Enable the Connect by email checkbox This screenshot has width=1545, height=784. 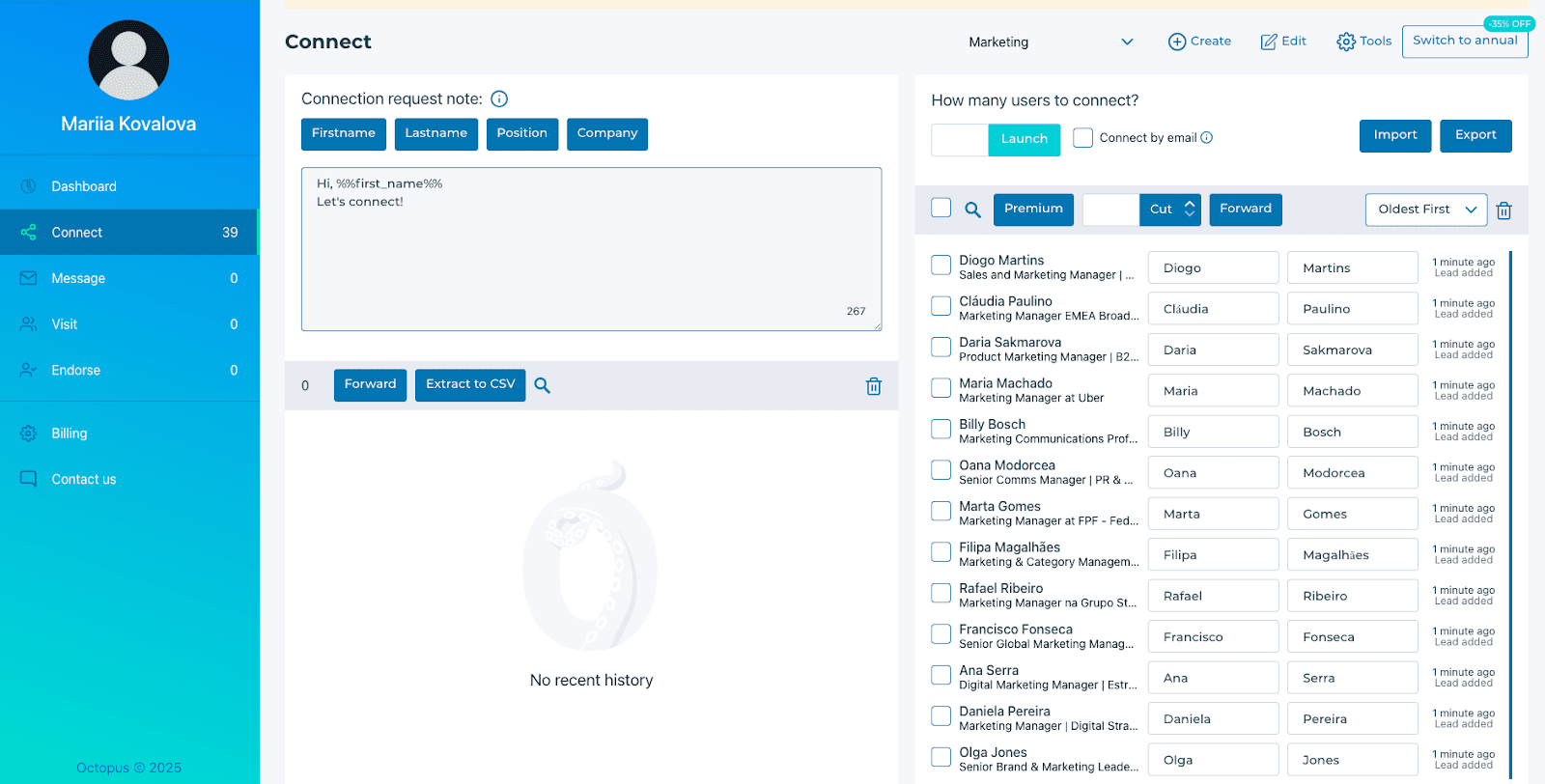1083,138
